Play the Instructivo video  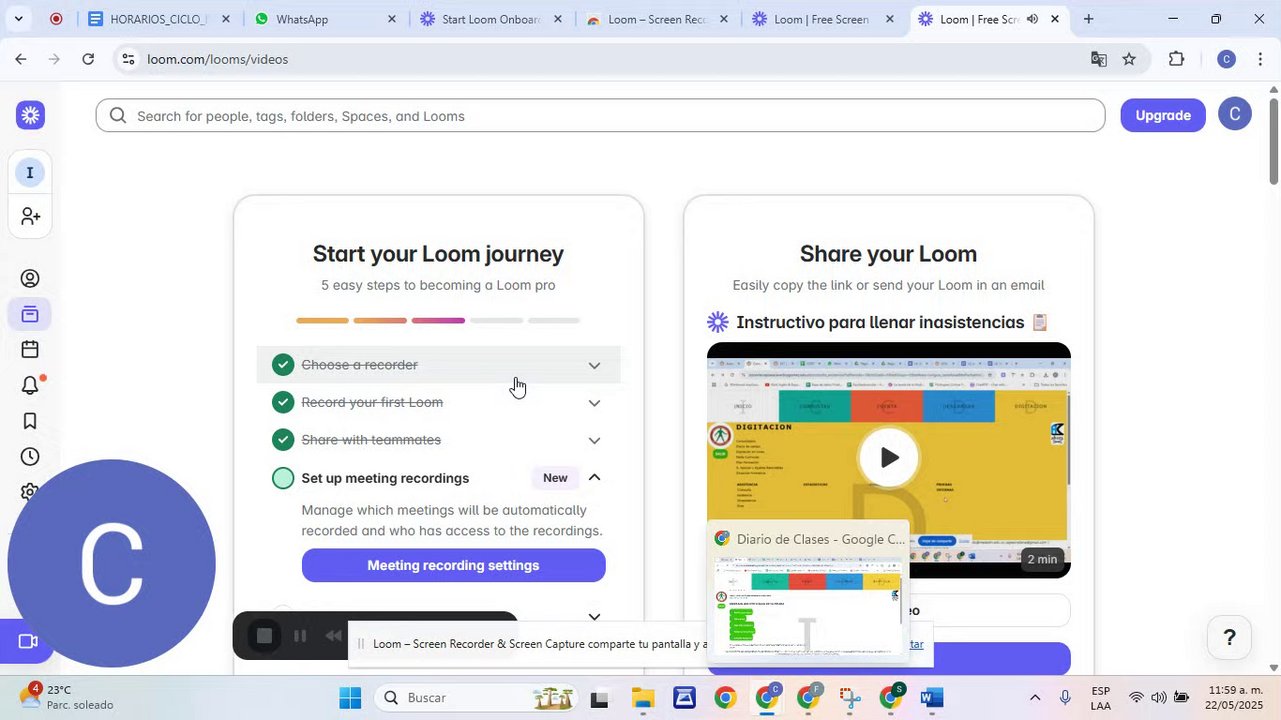[x=889, y=457]
